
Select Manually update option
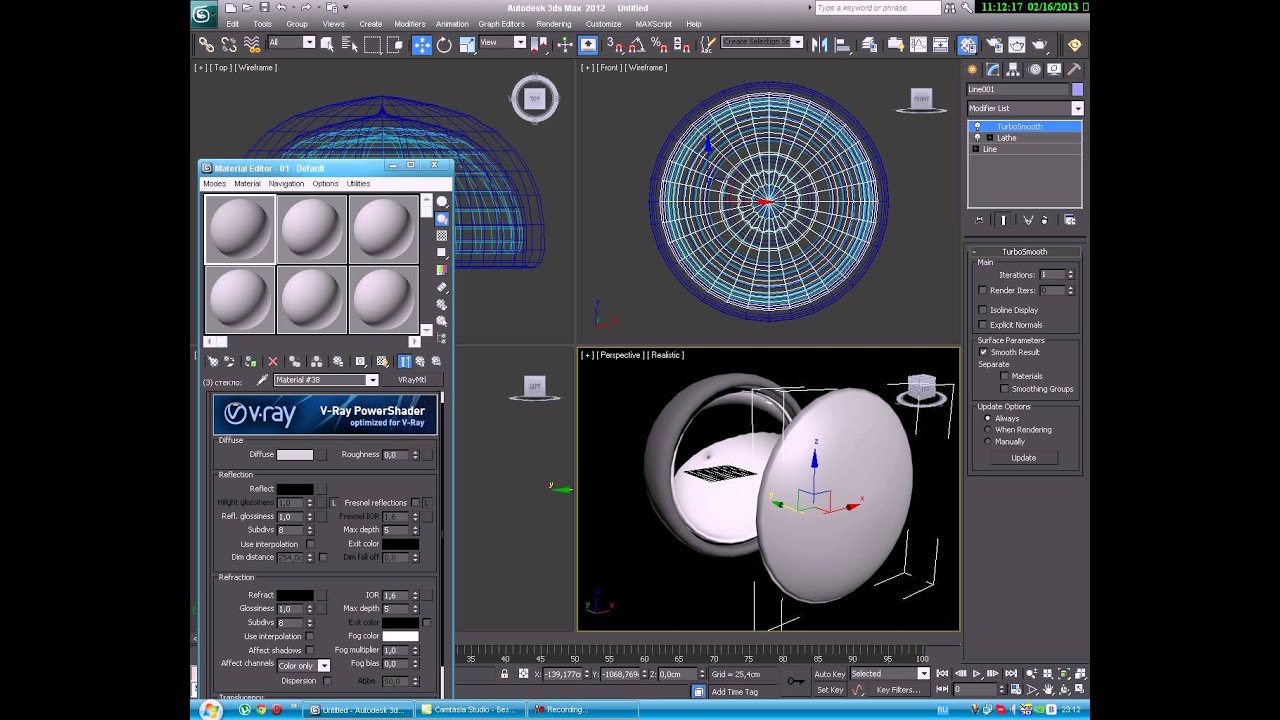(987, 441)
